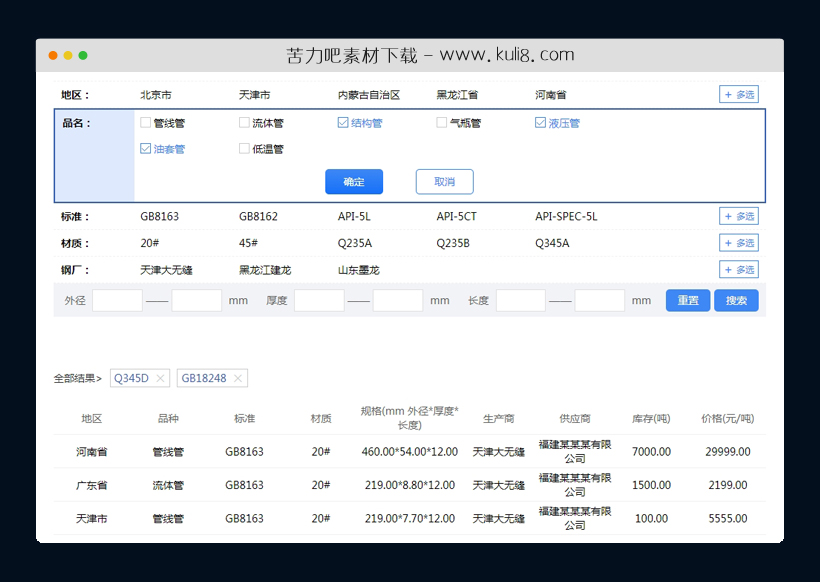Viewport: 820px width, 582px height.
Task: Enable the 低温管 checkbox
Action: pos(242,148)
